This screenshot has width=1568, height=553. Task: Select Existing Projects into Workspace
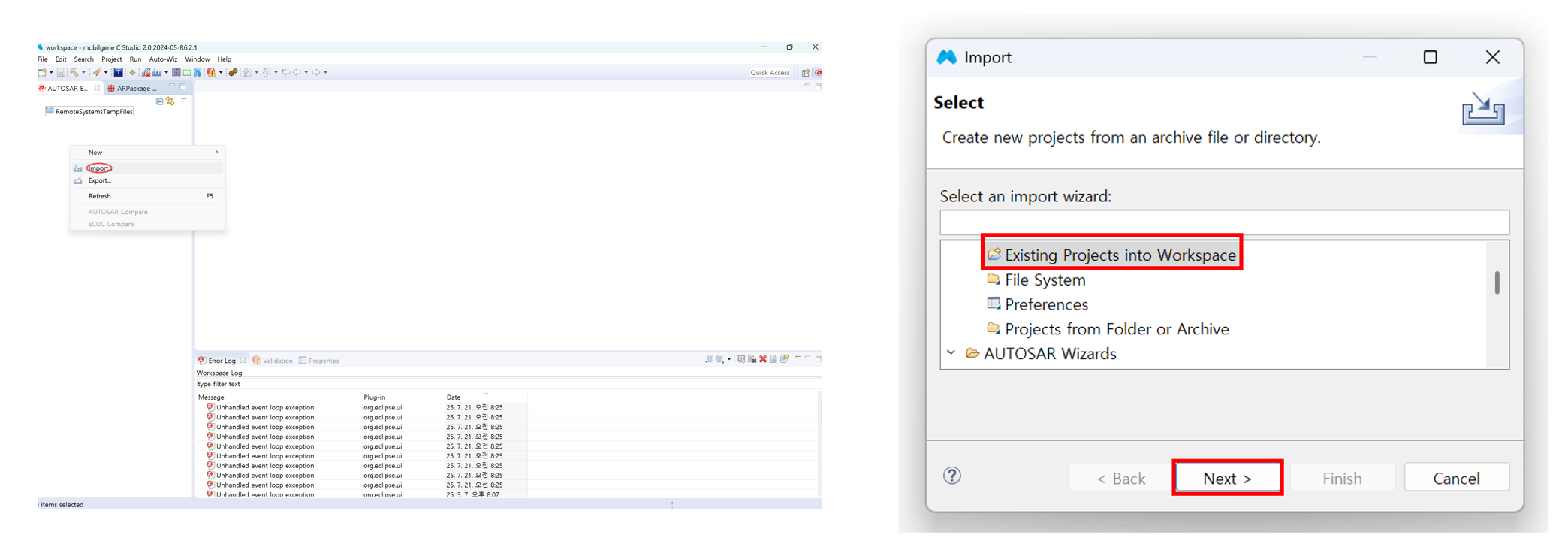[1119, 255]
